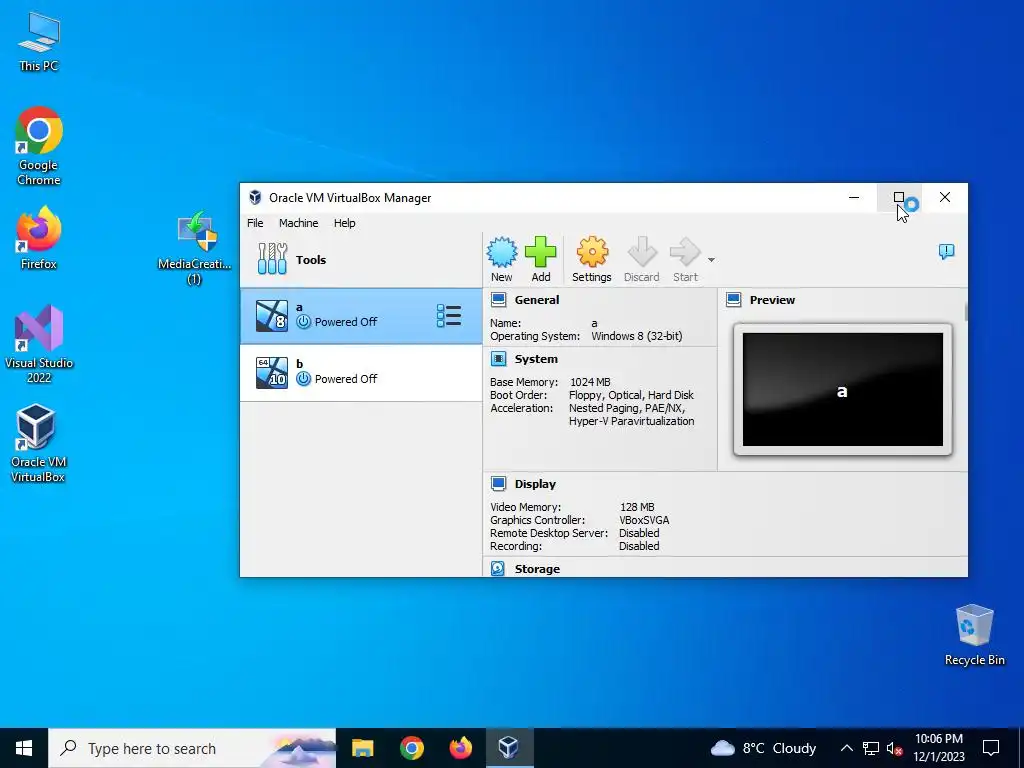Click the Windows 10 icon of VM b

pos(272,373)
